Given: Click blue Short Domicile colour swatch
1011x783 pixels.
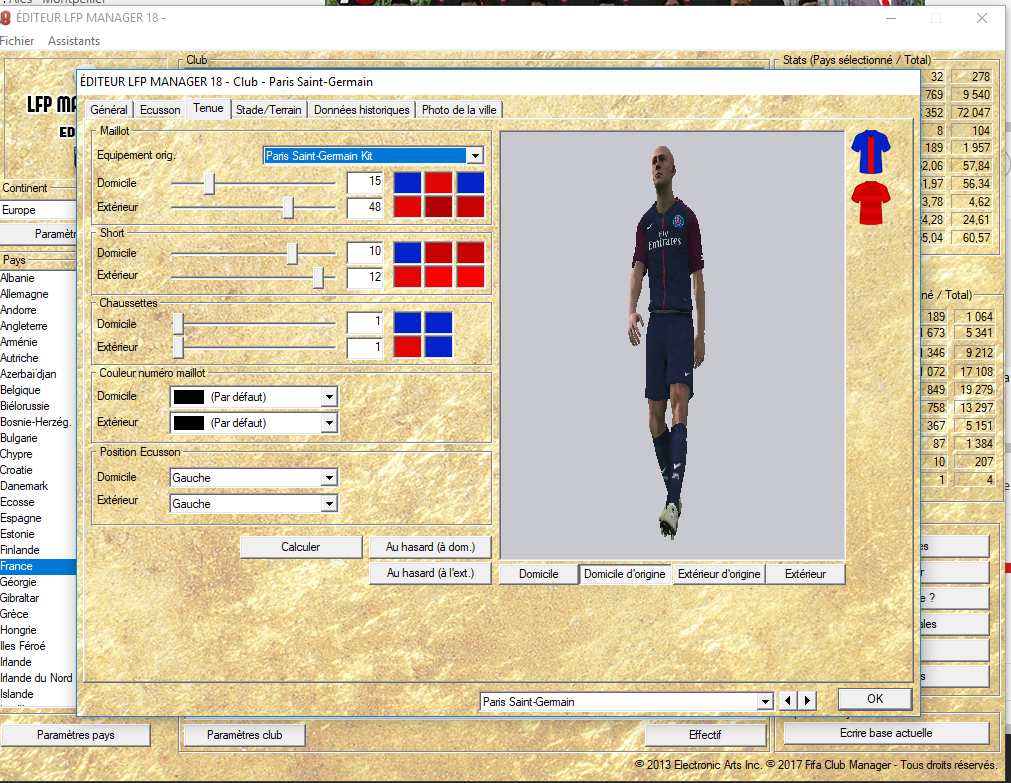Looking at the screenshot, I should point(407,253).
